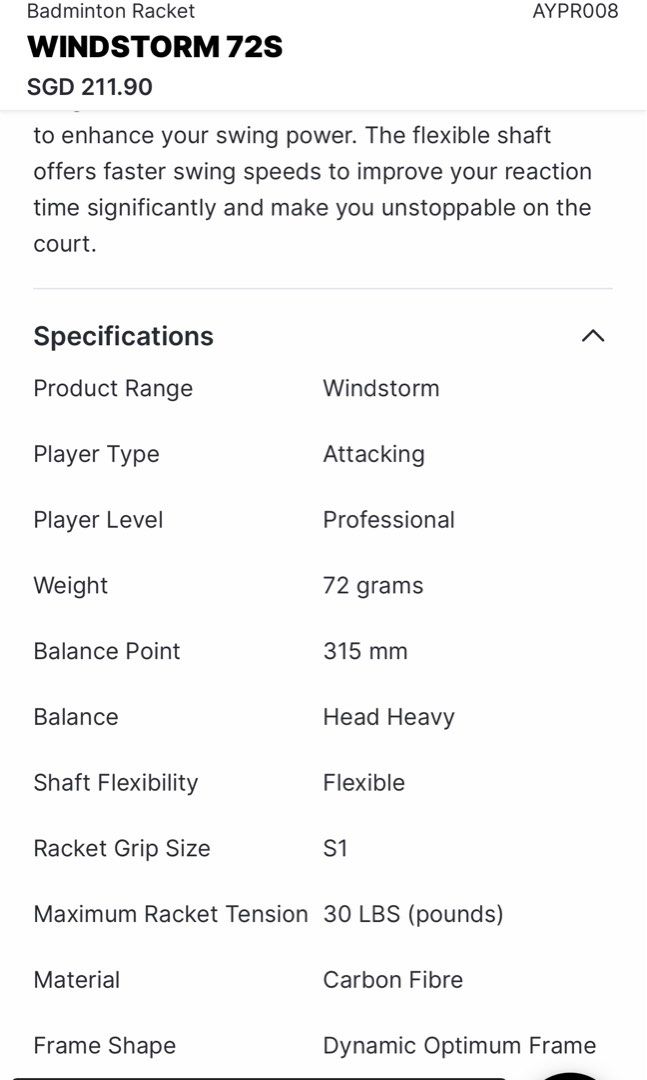Select the Professional player level value
Viewport: 647px width, 1080px height.
pyautogui.click(x=388, y=519)
